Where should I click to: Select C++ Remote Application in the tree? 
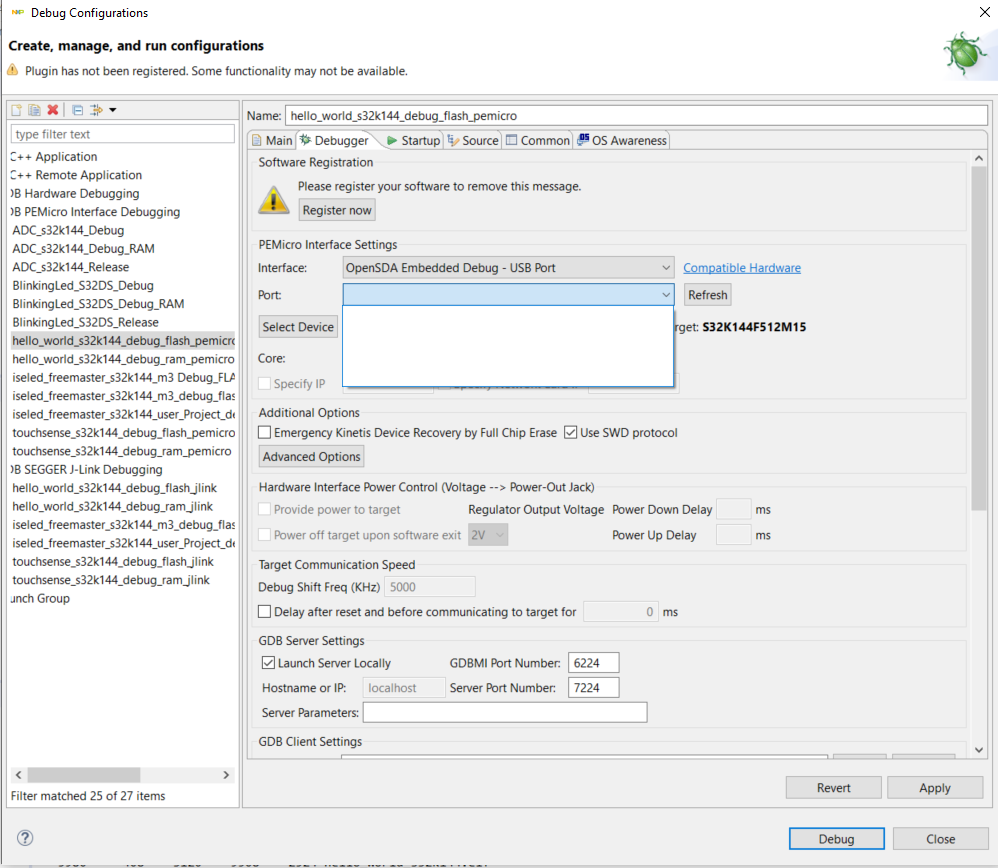(77, 175)
